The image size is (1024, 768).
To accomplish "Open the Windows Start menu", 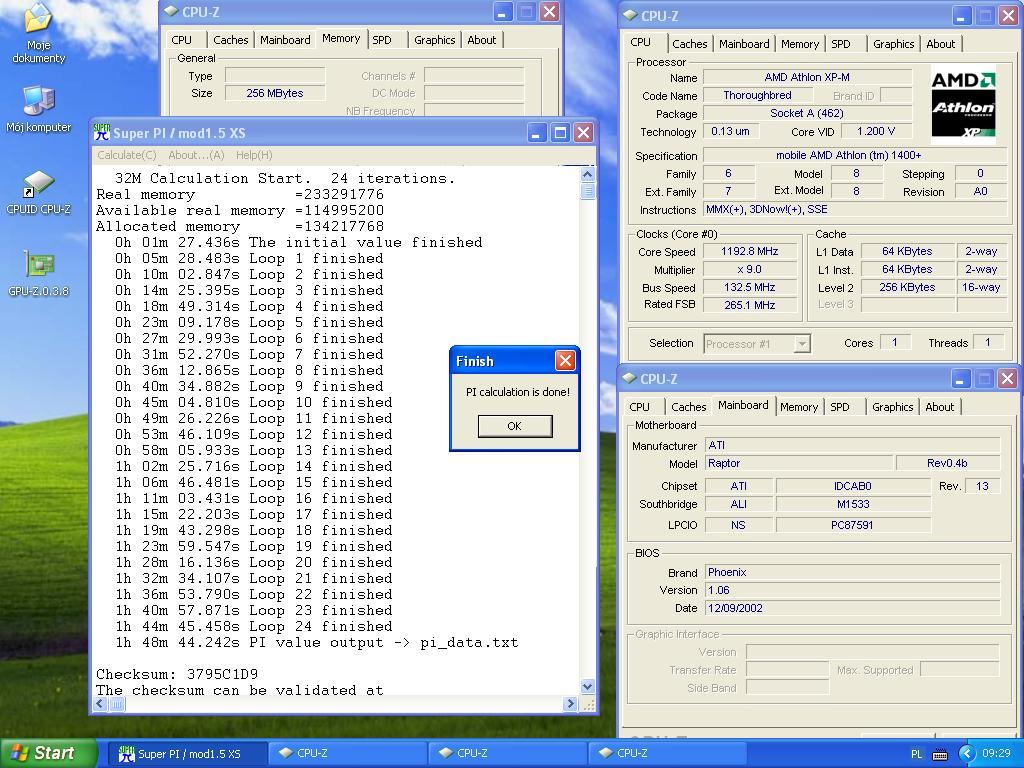I will [x=48, y=753].
